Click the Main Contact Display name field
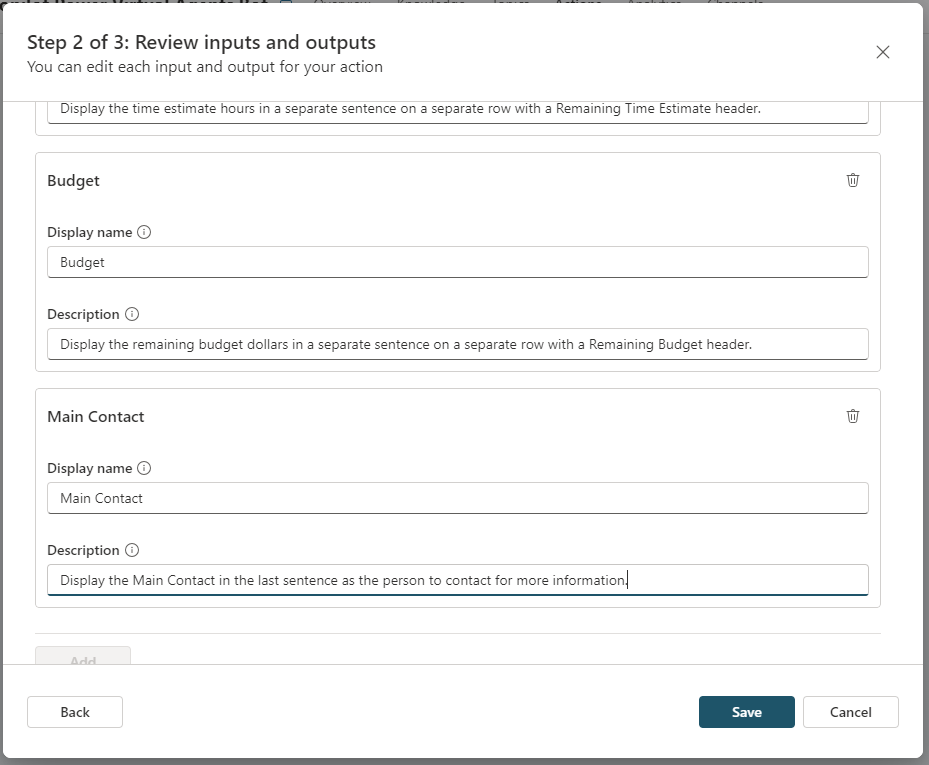This screenshot has height=765, width=929. [x=457, y=498]
